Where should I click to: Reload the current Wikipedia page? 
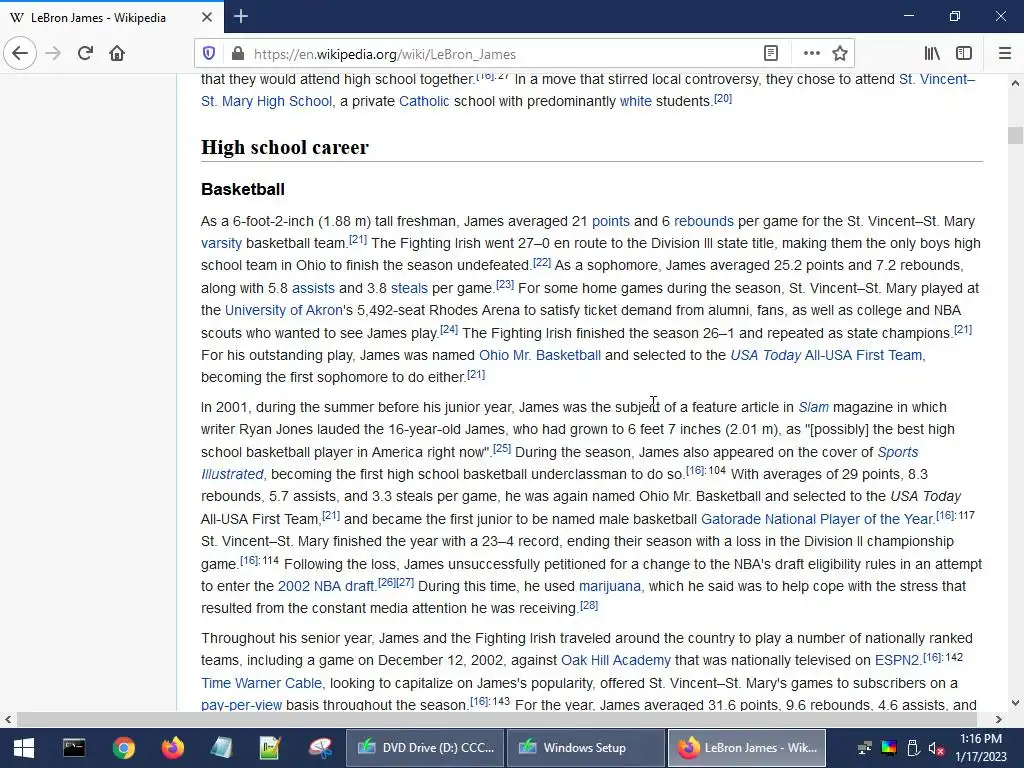(x=85, y=54)
